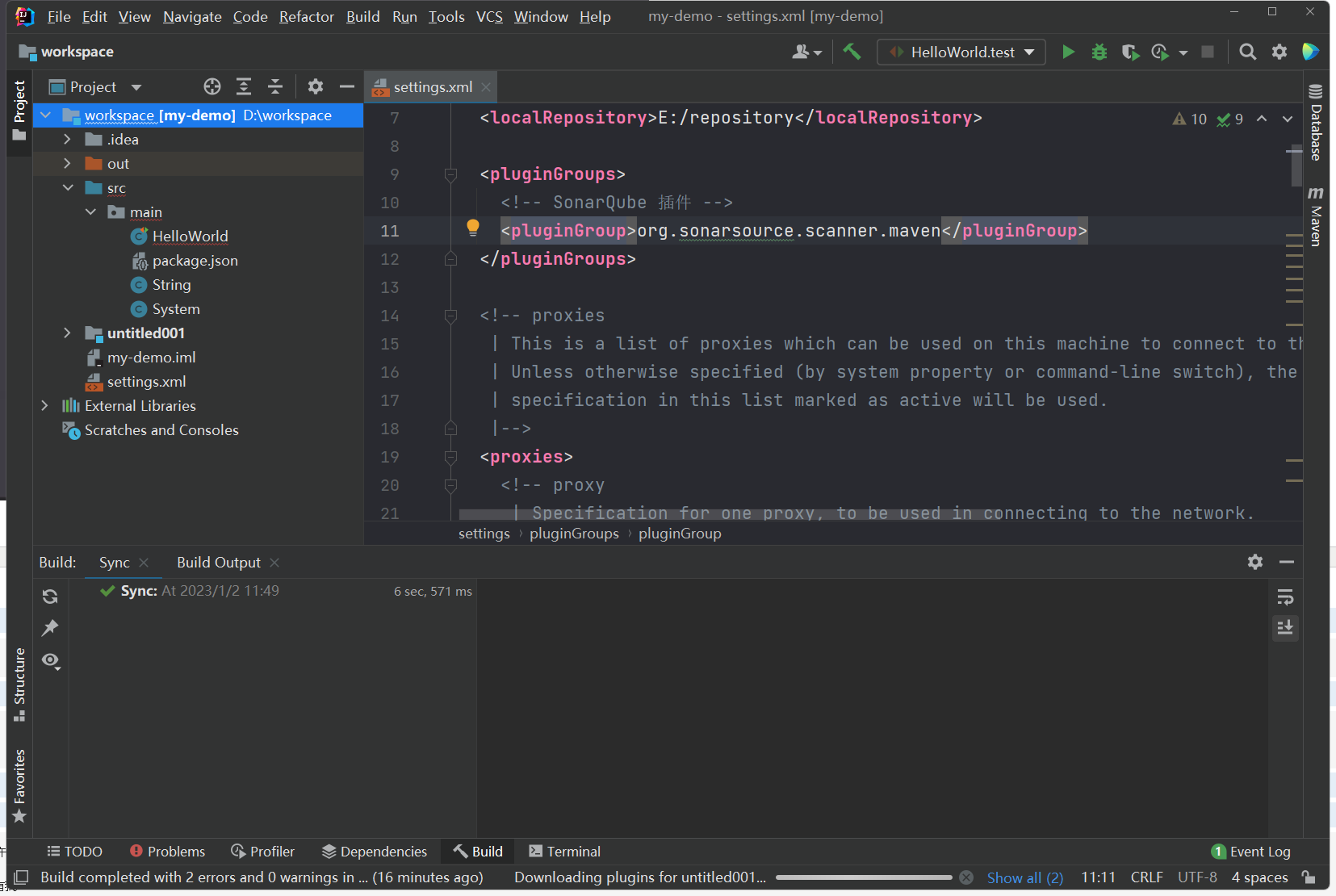Click Collapse All icon in Project panel

tap(275, 87)
